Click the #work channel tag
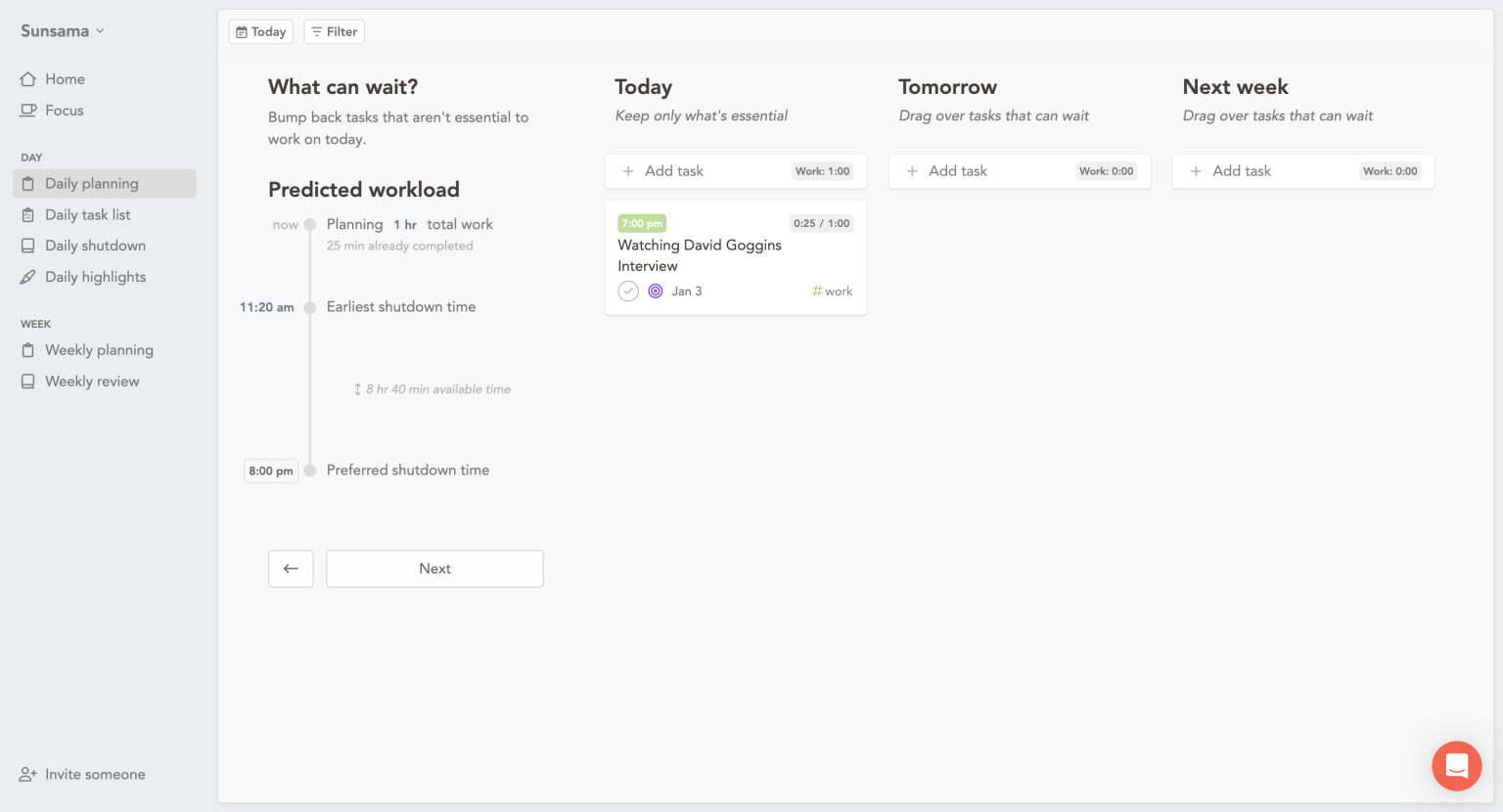Viewport: 1503px width, 812px height. tap(833, 291)
